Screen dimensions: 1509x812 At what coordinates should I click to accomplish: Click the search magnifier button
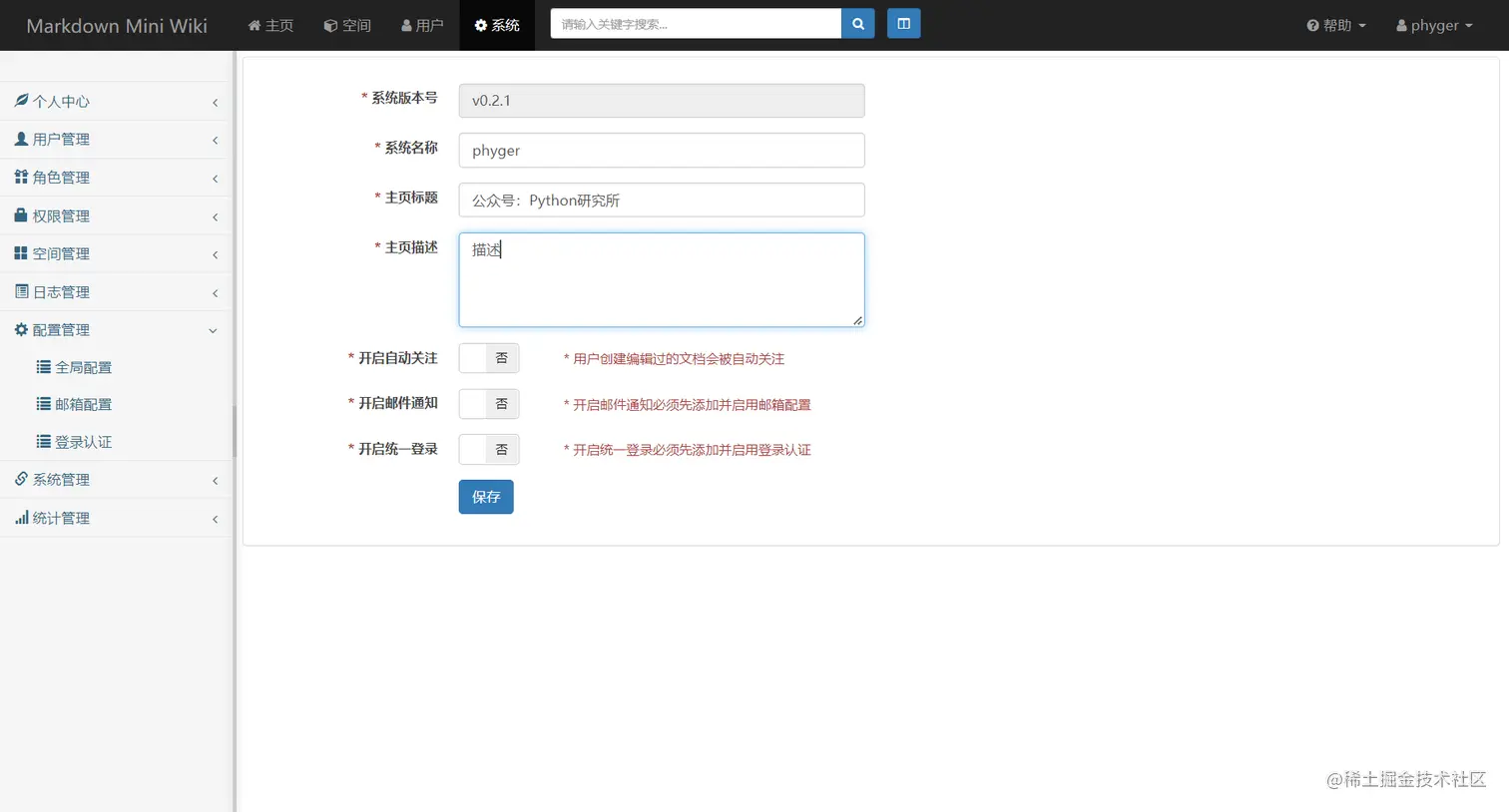(857, 24)
